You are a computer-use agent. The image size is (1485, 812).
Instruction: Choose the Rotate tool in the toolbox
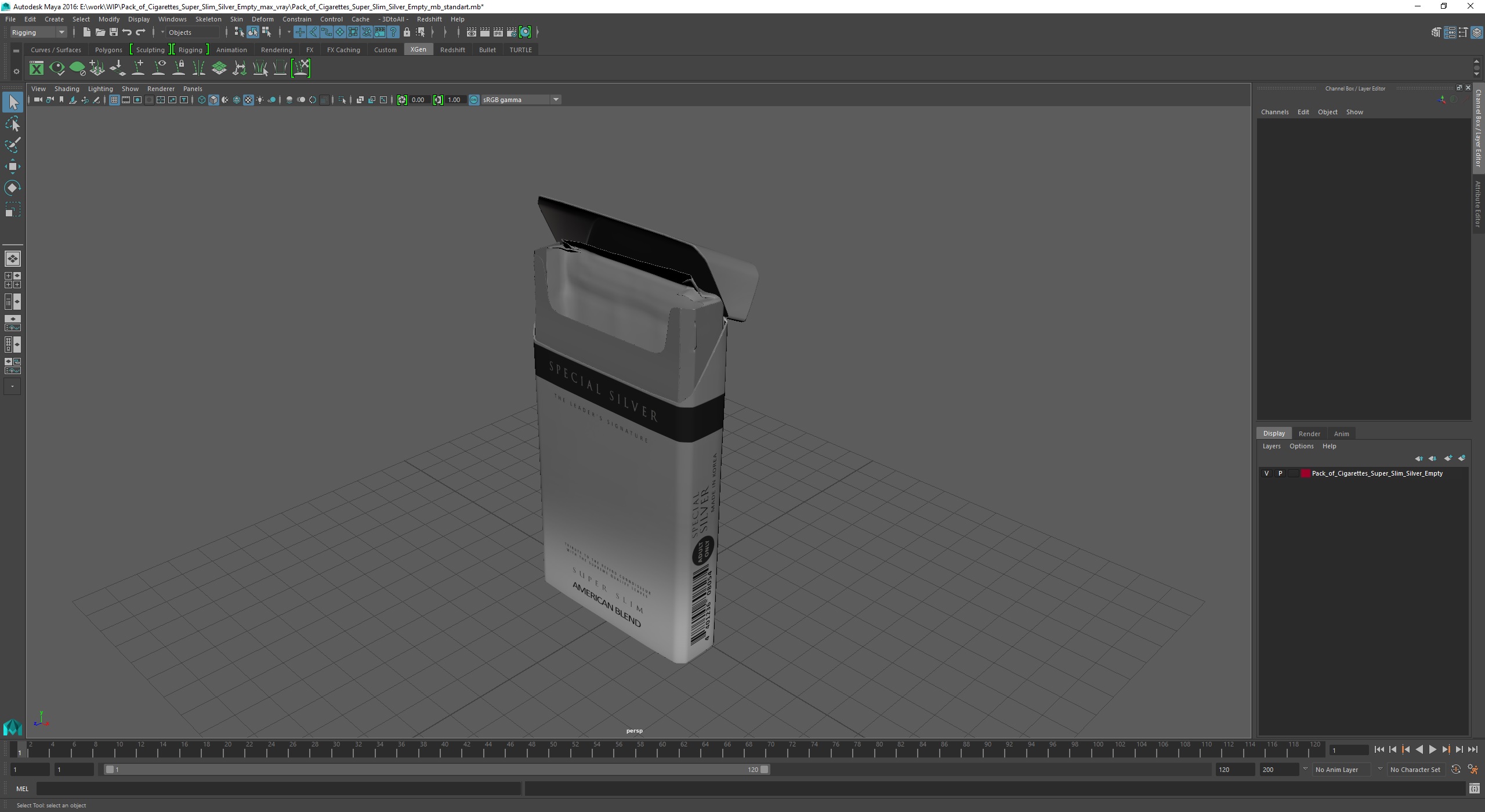(x=13, y=187)
